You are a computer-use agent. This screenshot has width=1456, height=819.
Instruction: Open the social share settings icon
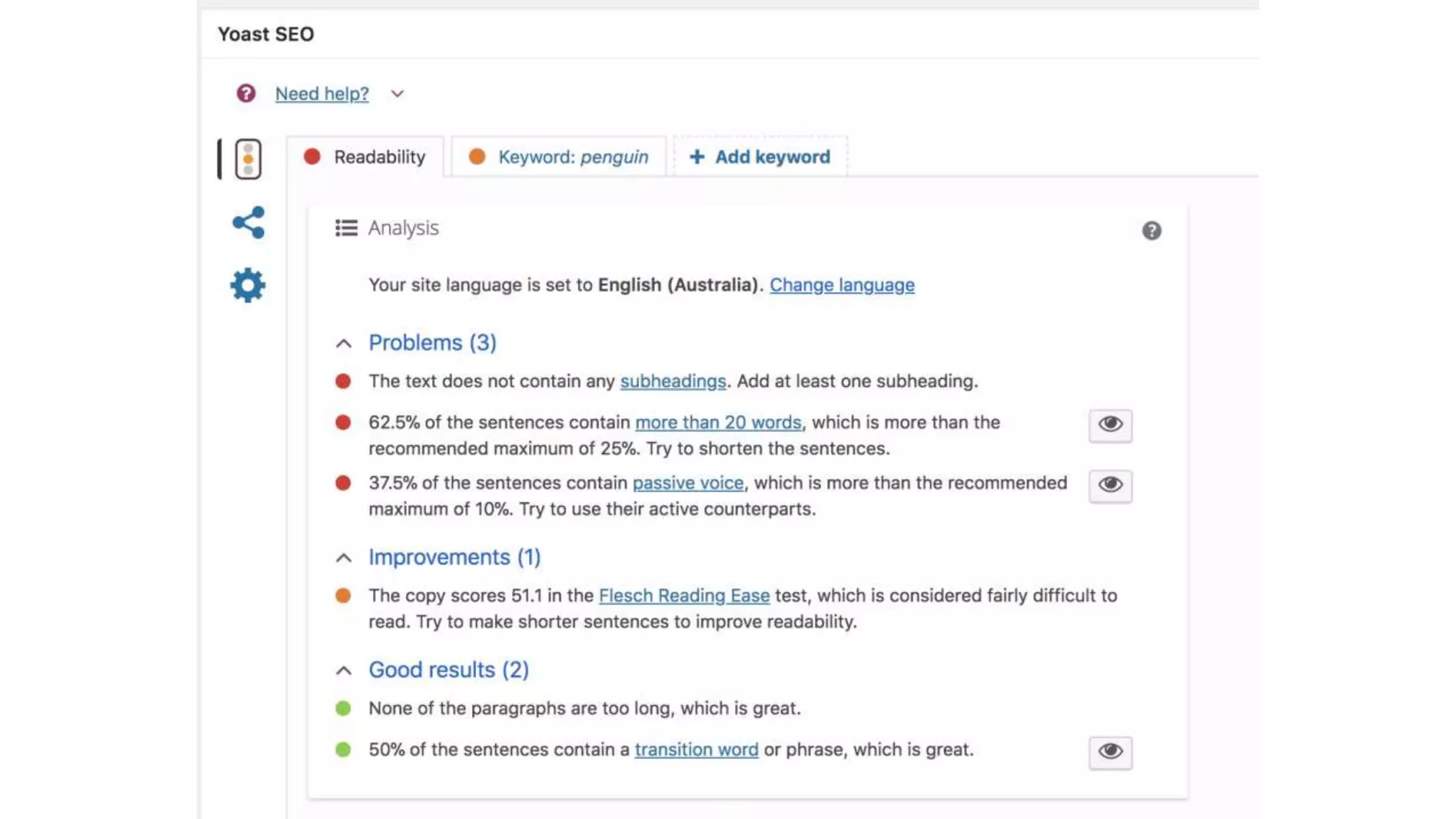248,223
